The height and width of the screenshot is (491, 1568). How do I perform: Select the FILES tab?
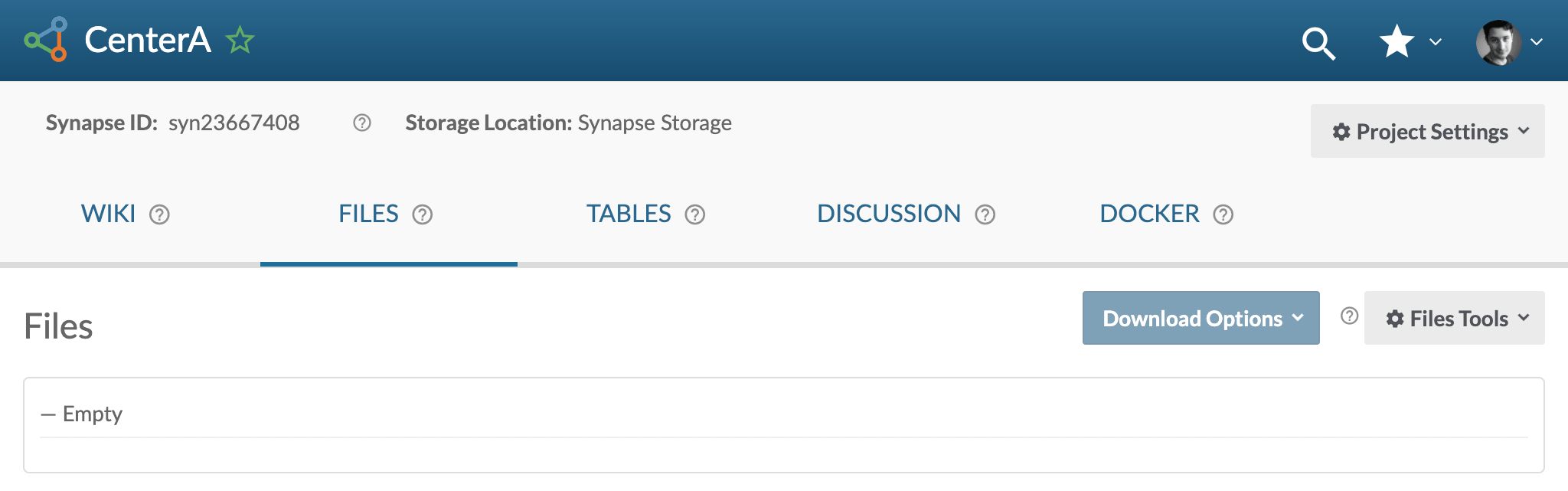tap(368, 214)
